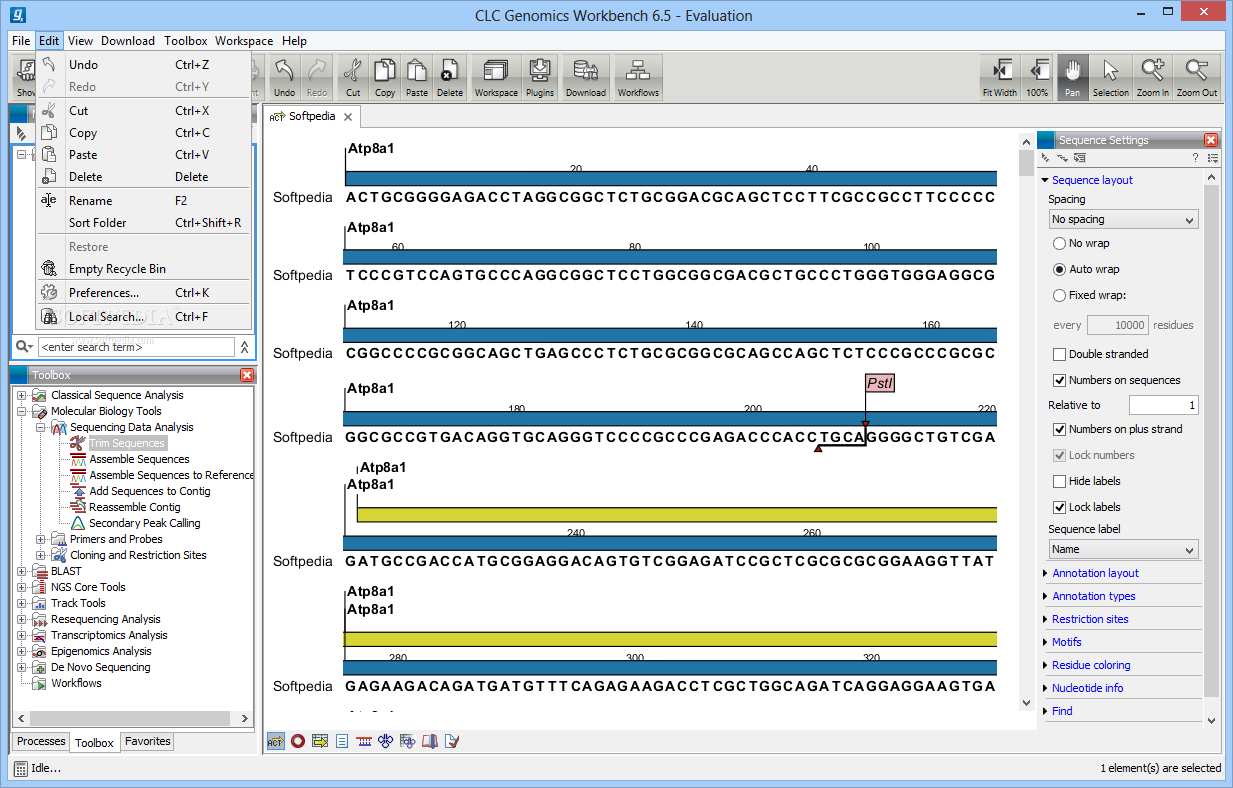Toggle Numbers on plus strand checkbox
This screenshot has width=1233, height=788.
tap(1059, 429)
